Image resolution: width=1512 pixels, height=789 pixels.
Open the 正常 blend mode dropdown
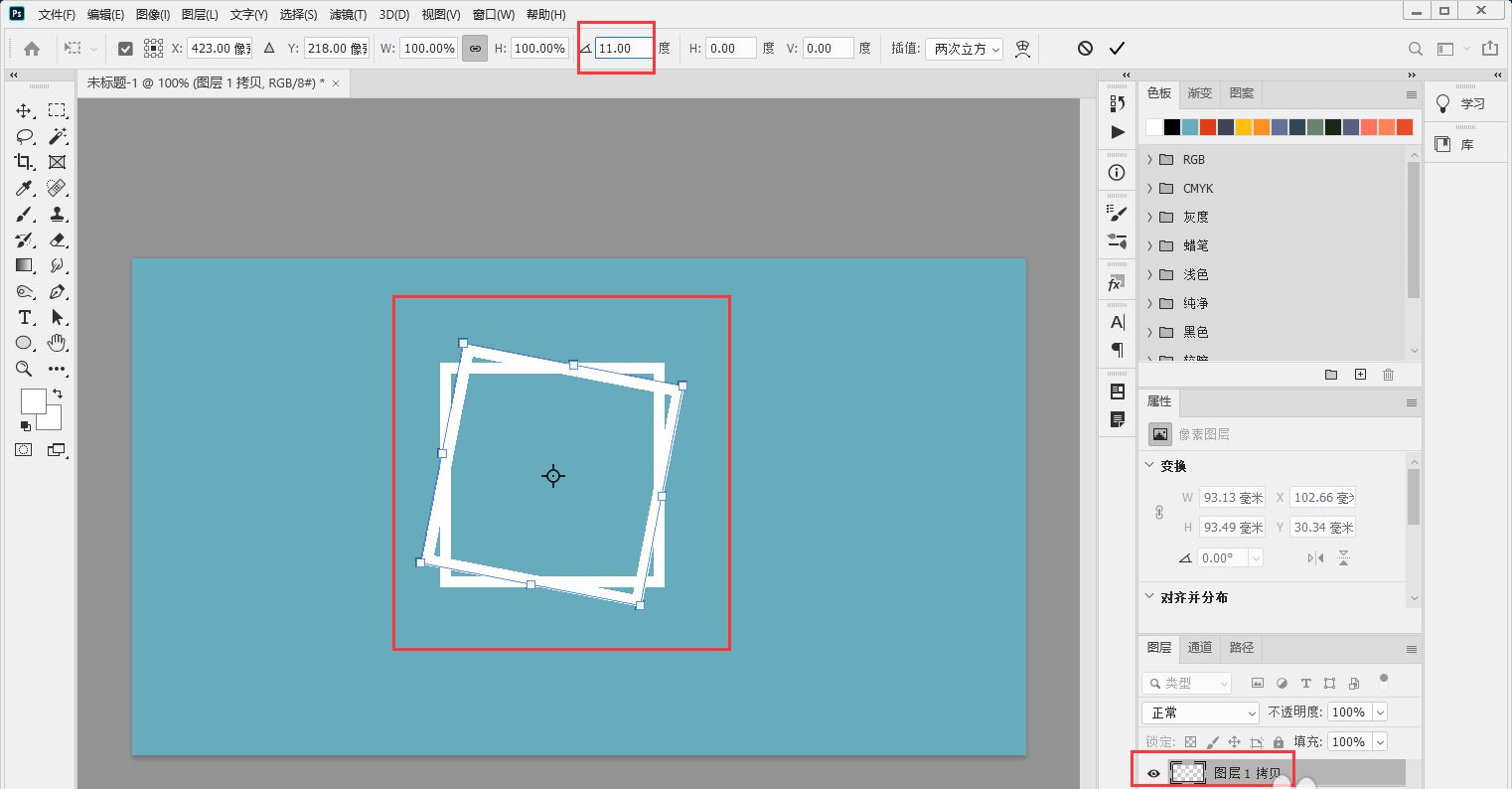[x=1200, y=712]
